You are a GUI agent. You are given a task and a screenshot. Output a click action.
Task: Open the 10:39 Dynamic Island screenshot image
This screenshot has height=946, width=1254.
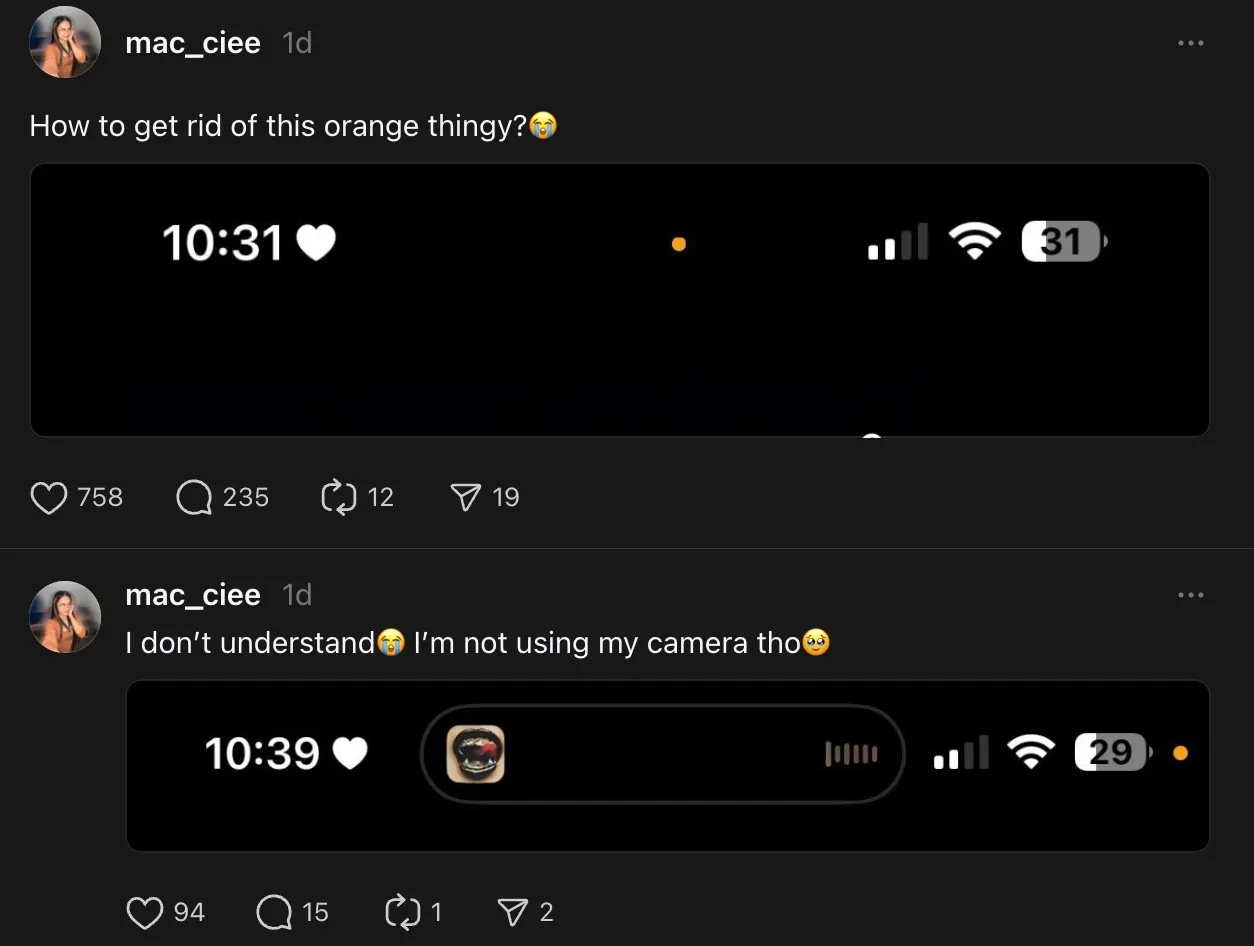667,766
